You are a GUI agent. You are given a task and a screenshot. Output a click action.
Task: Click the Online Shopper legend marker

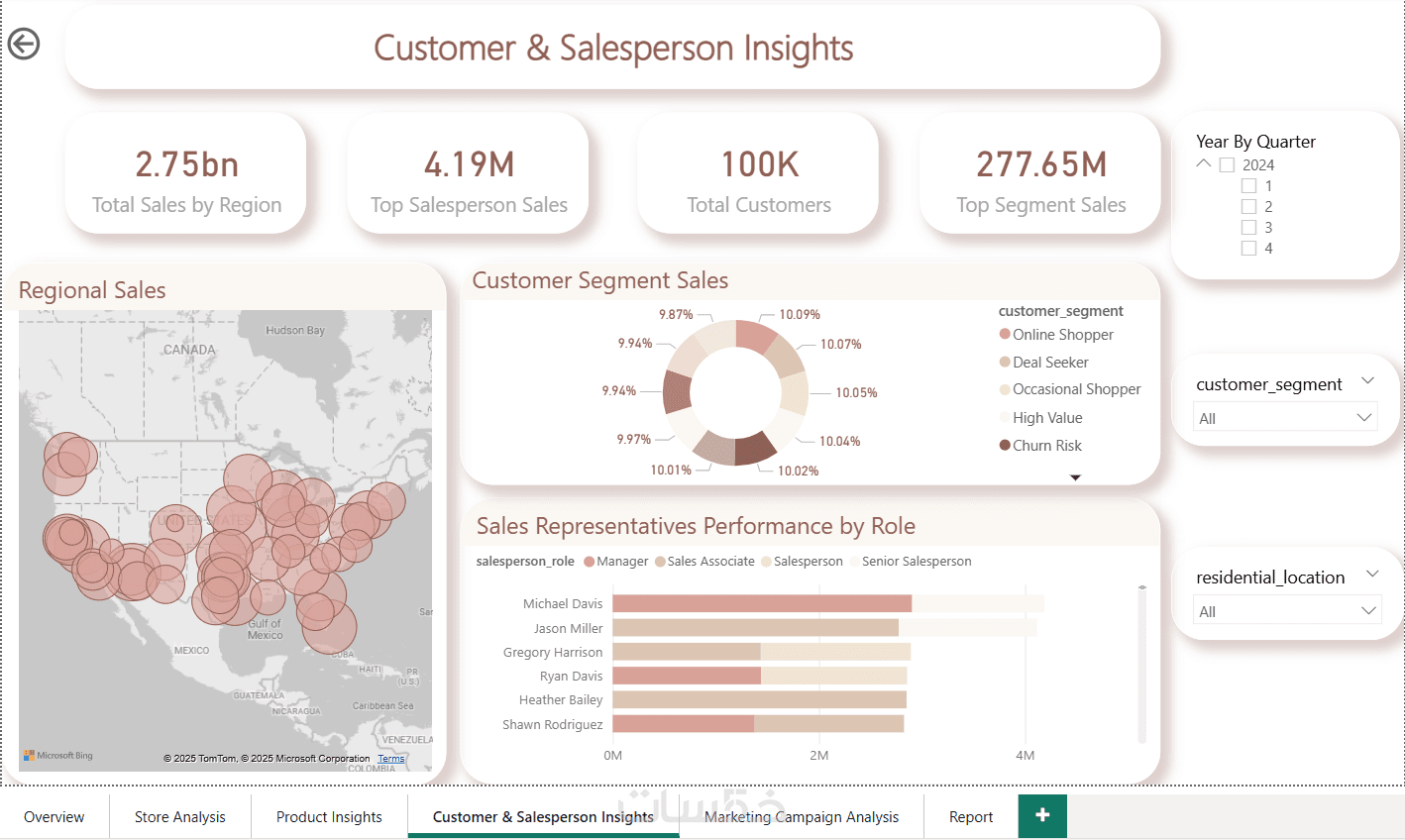point(1005,335)
